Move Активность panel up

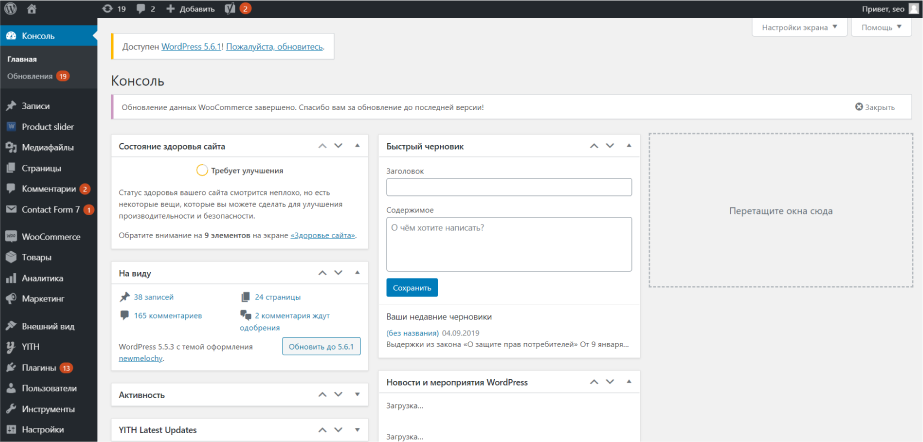coord(322,395)
